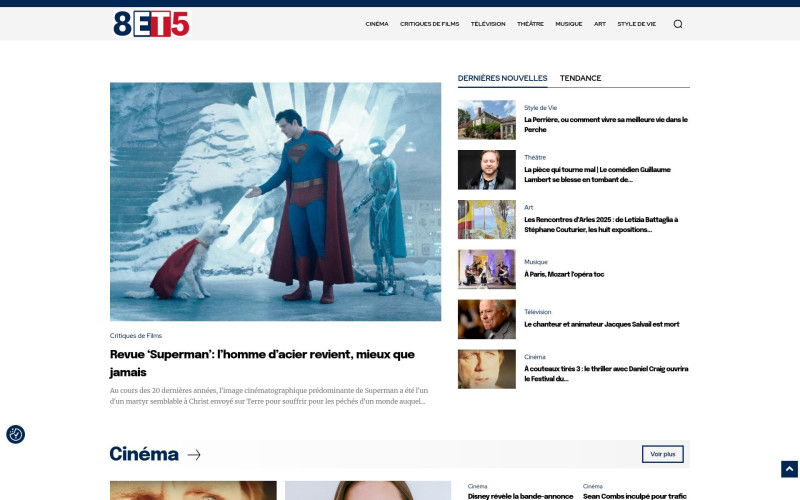Open the Jacques Salvail thumbnail

pyautogui.click(x=487, y=319)
